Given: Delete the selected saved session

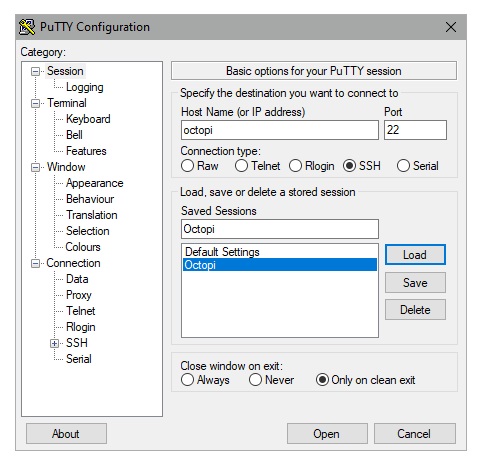Looking at the screenshot, I should coord(415,310).
